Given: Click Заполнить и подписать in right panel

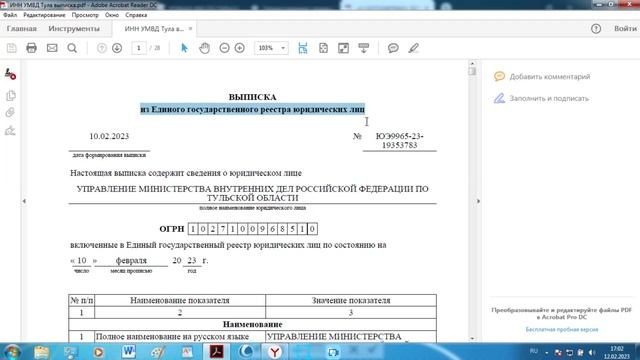Looking at the screenshot, I should (x=541, y=98).
